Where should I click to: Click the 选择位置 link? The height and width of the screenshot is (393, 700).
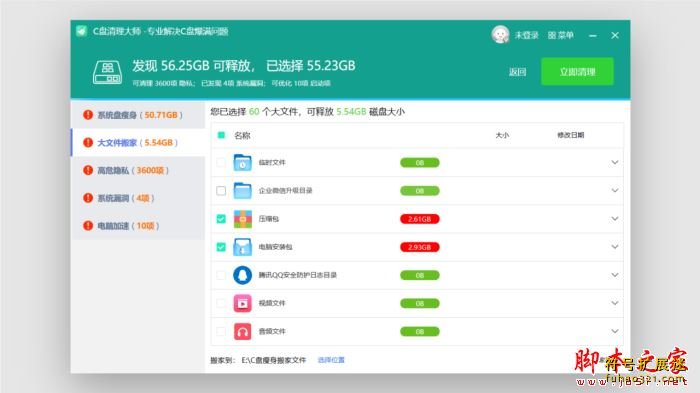tap(331, 360)
